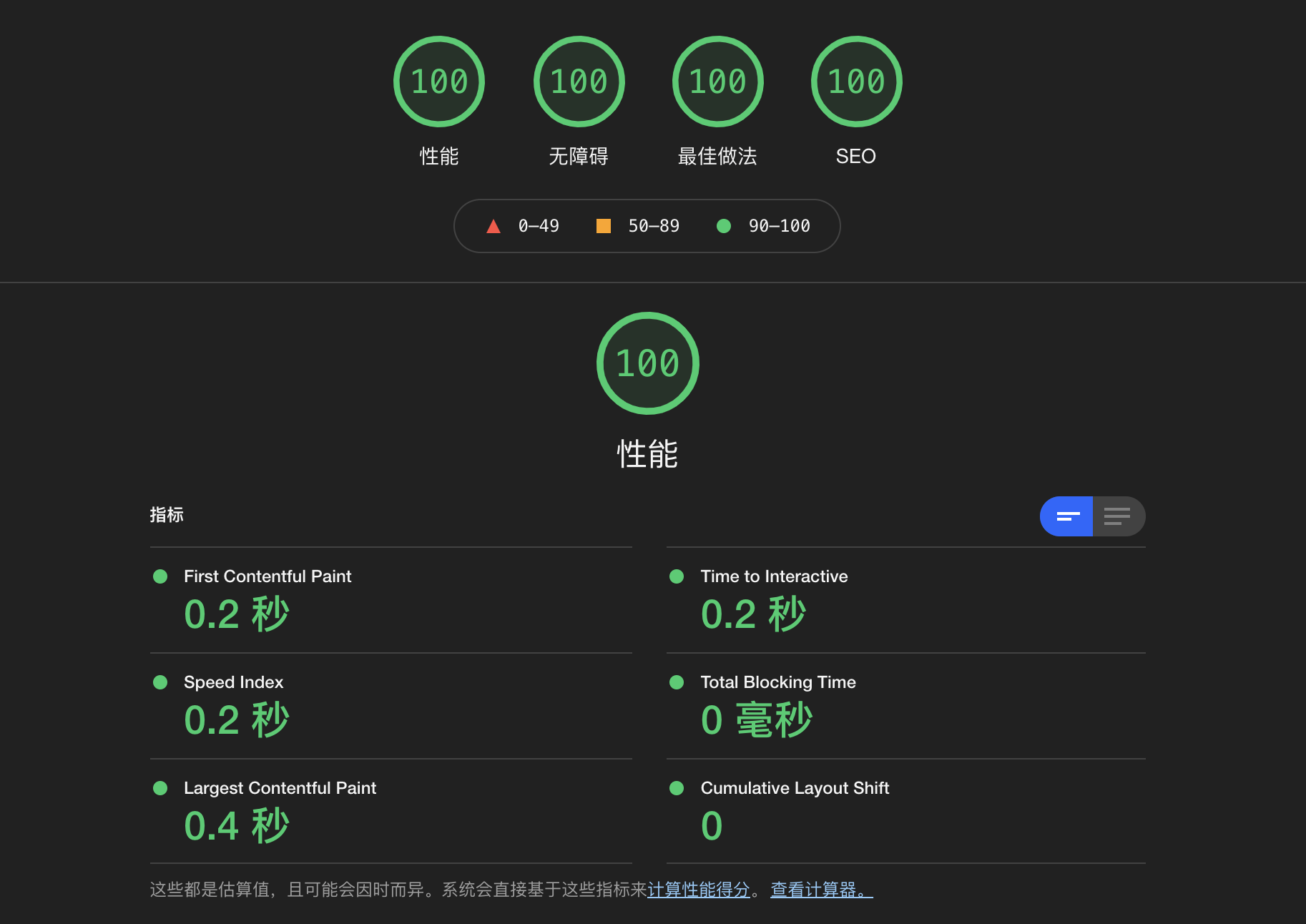Image resolution: width=1306 pixels, height=924 pixels.
Task: Click the green indicator beside Cumulative Layout Shift
Action: point(676,788)
